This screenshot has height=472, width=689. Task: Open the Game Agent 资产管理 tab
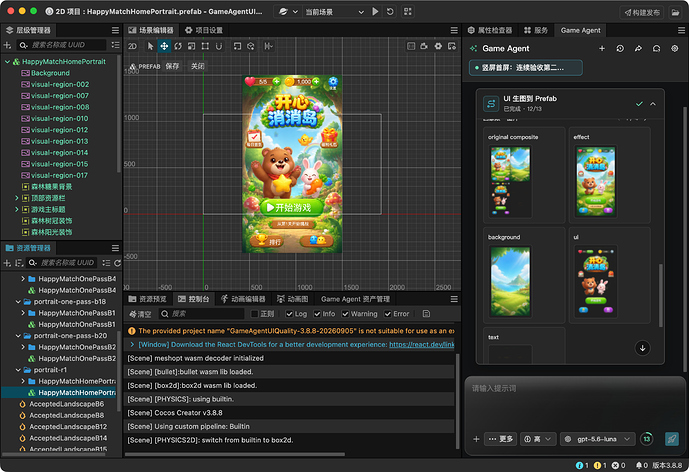coord(355,299)
